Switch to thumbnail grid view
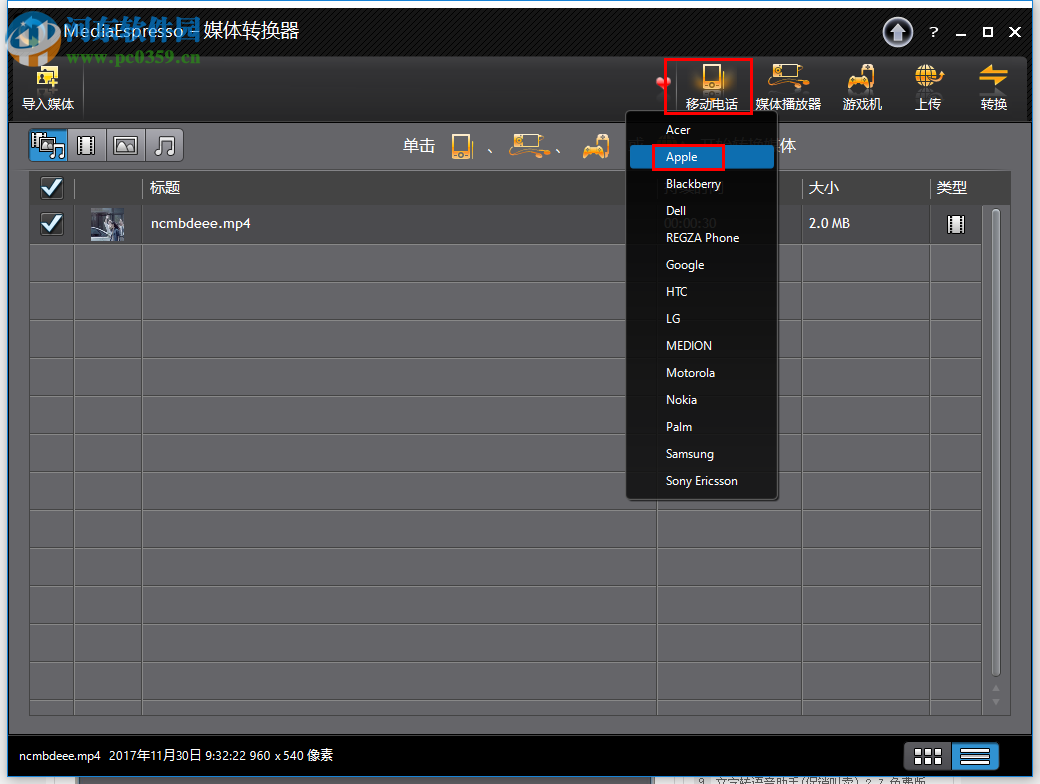Screen dimensions: 1040x784 (x=927, y=756)
